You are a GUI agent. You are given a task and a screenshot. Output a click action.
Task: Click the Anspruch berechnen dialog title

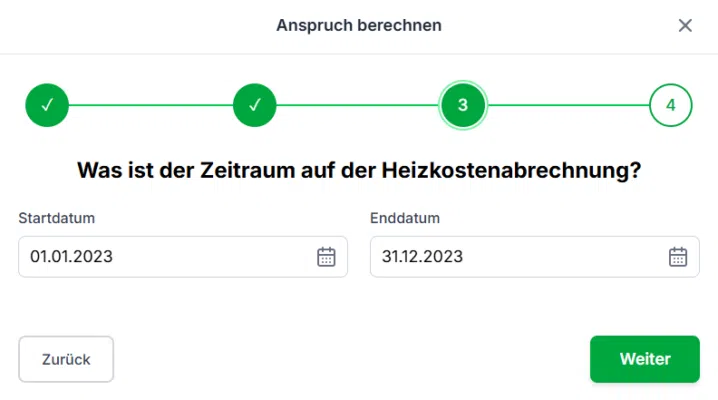pos(359,26)
